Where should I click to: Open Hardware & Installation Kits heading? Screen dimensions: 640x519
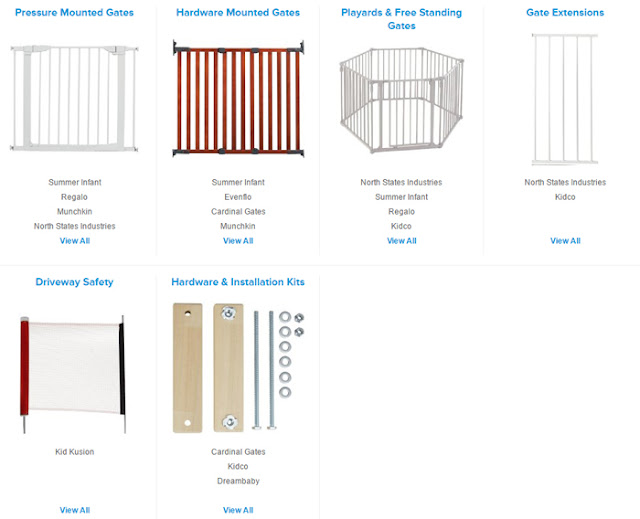tap(238, 282)
